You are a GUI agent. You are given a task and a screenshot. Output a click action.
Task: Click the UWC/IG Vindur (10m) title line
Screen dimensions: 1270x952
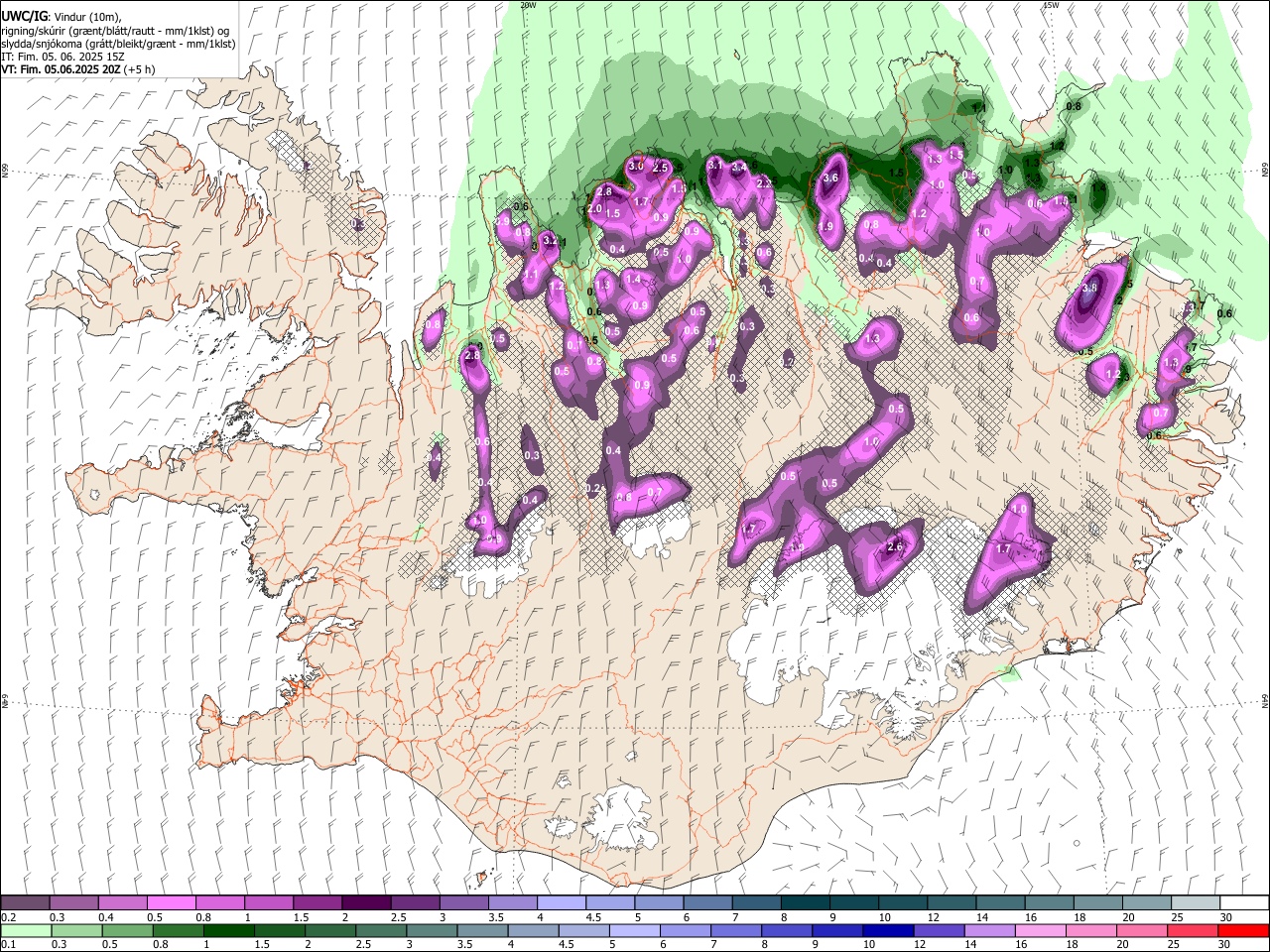coord(62,16)
